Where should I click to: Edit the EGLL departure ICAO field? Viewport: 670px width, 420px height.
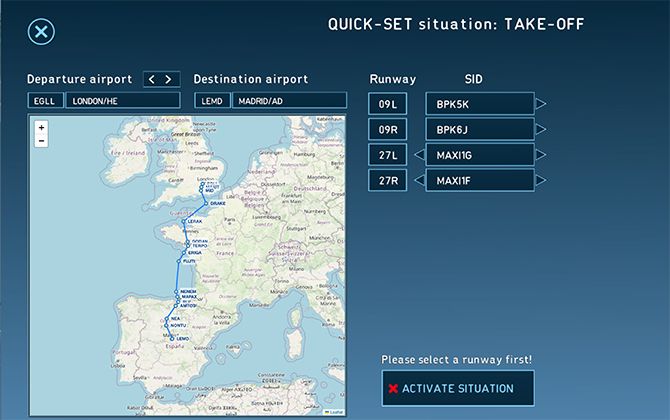46,101
